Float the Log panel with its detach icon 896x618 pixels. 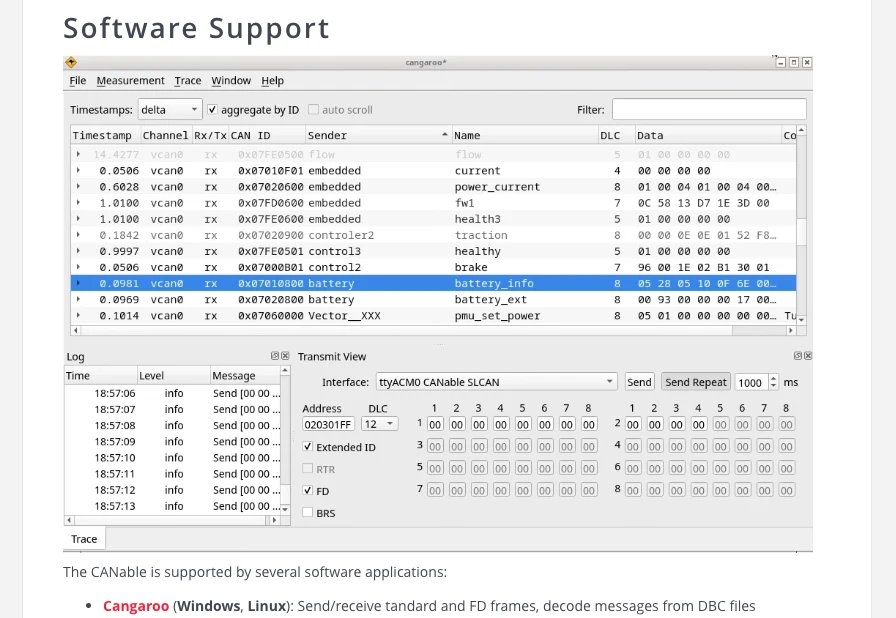pyautogui.click(x=275, y=356)
